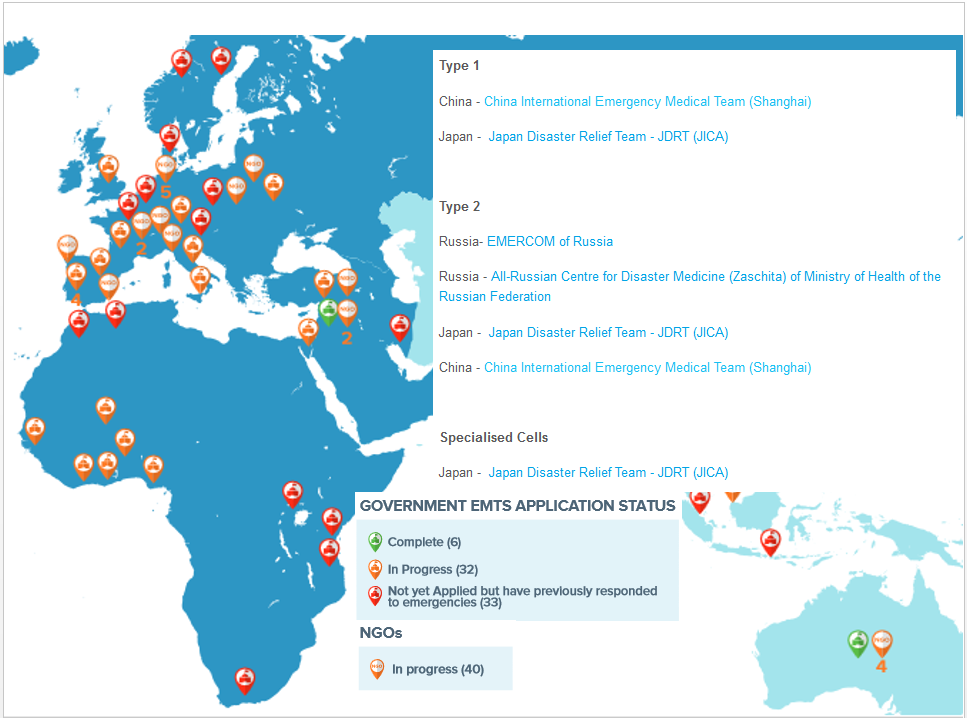
Task: Click the green marker in the Middle East
Action: pos(328,312)
